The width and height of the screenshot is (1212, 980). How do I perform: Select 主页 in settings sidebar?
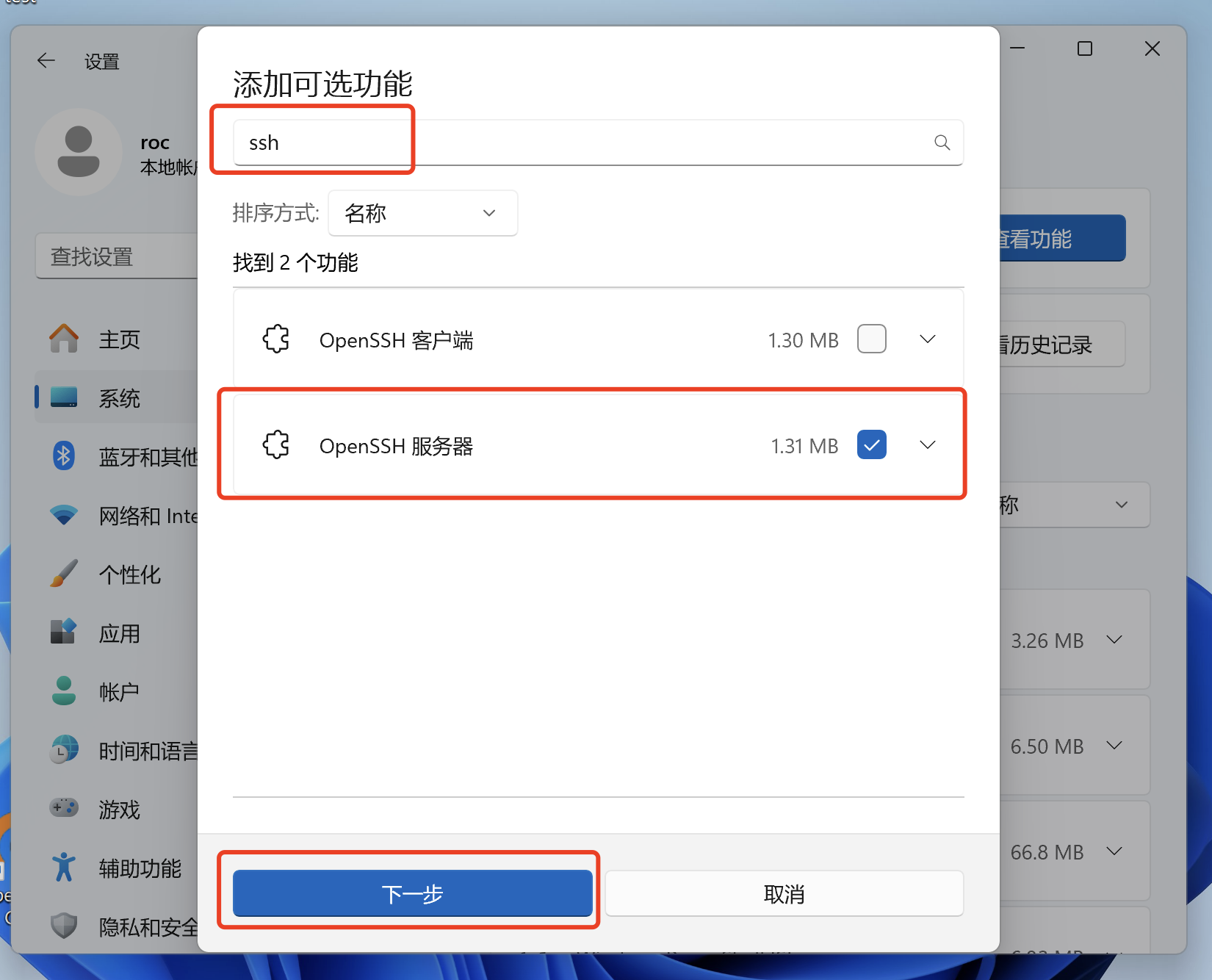tap(119, 339)
